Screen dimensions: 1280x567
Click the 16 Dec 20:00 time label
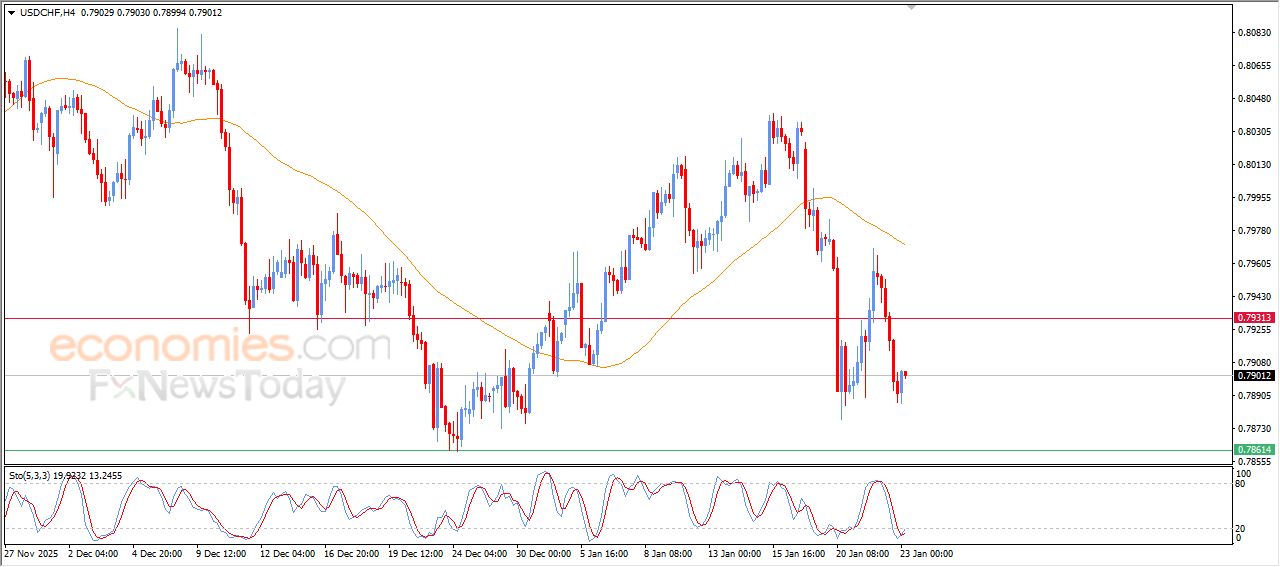(x=351, y=553)
